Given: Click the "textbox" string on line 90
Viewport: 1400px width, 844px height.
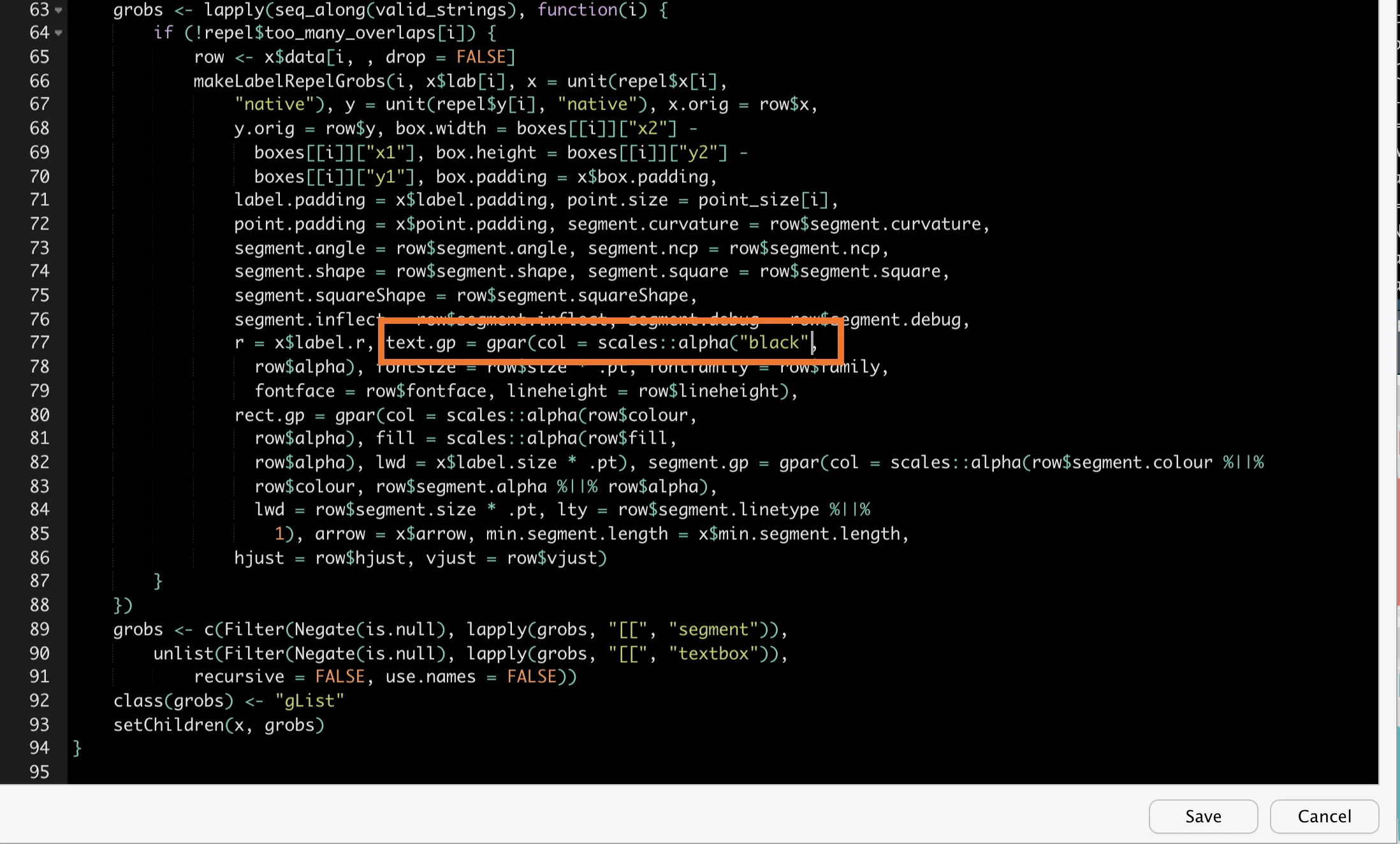Looking at the screenshot, I should tap(713, 653).
